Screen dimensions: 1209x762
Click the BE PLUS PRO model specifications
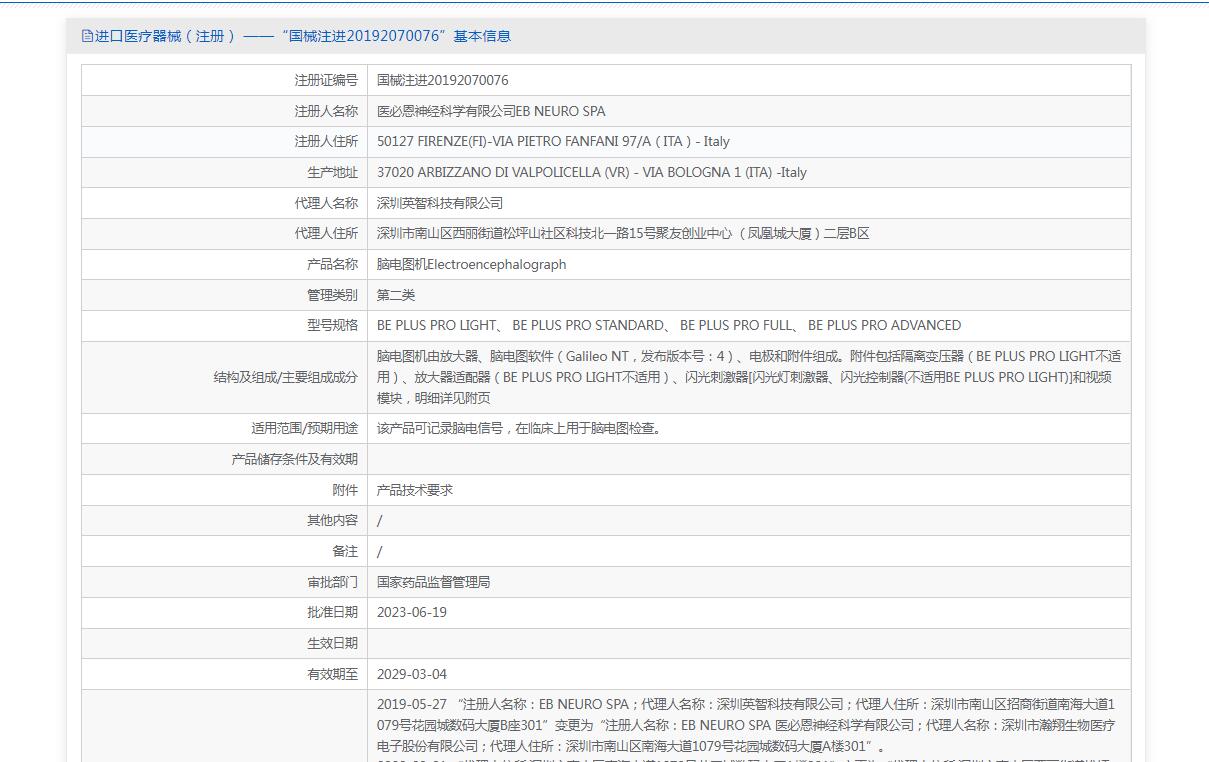click(x=668, y=325)
